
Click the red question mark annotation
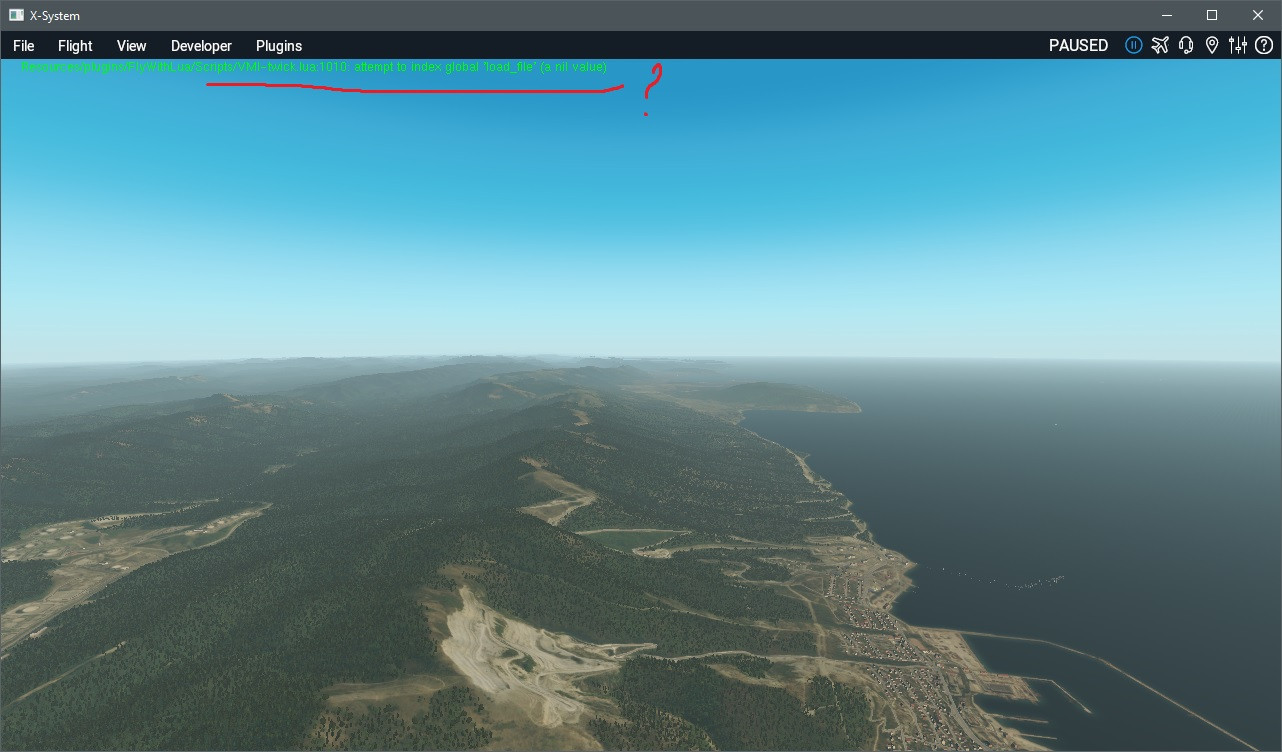click(651, 90)
